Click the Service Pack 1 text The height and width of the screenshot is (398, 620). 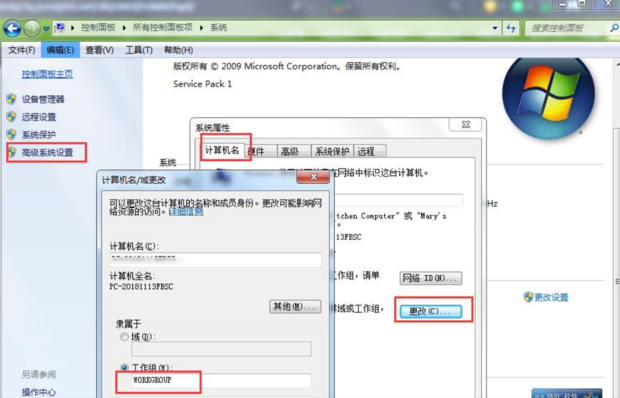click(202, 84)
